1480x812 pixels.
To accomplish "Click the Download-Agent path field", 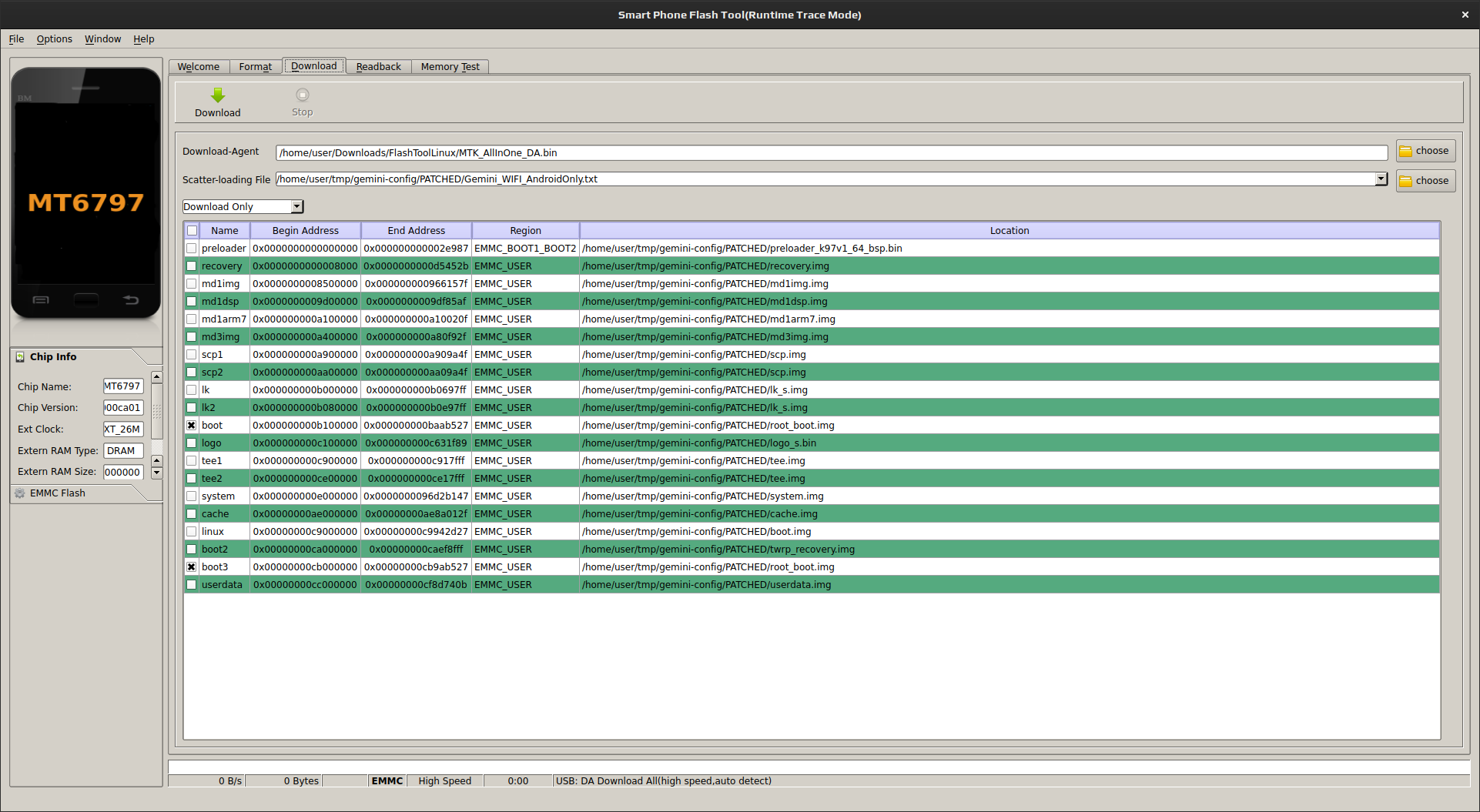I will click(831, 153).
